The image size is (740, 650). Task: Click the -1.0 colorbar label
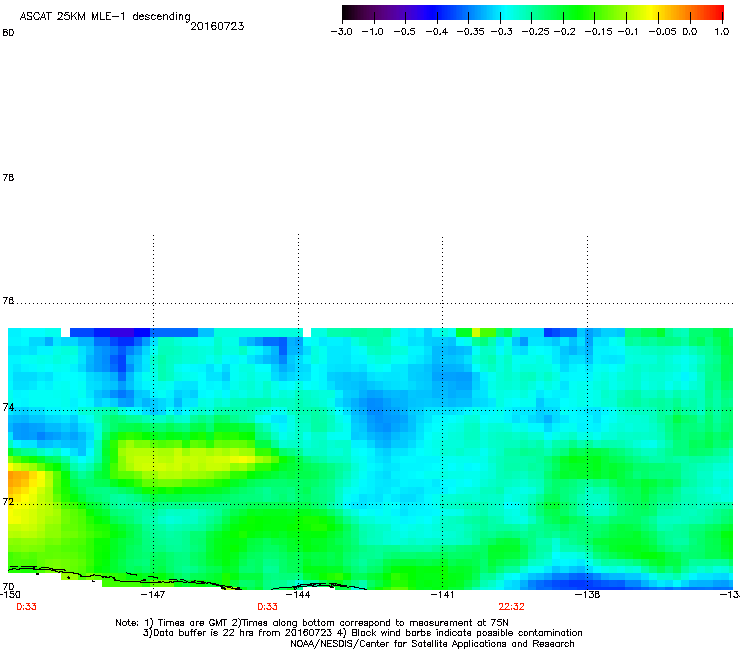click(373, 32)
